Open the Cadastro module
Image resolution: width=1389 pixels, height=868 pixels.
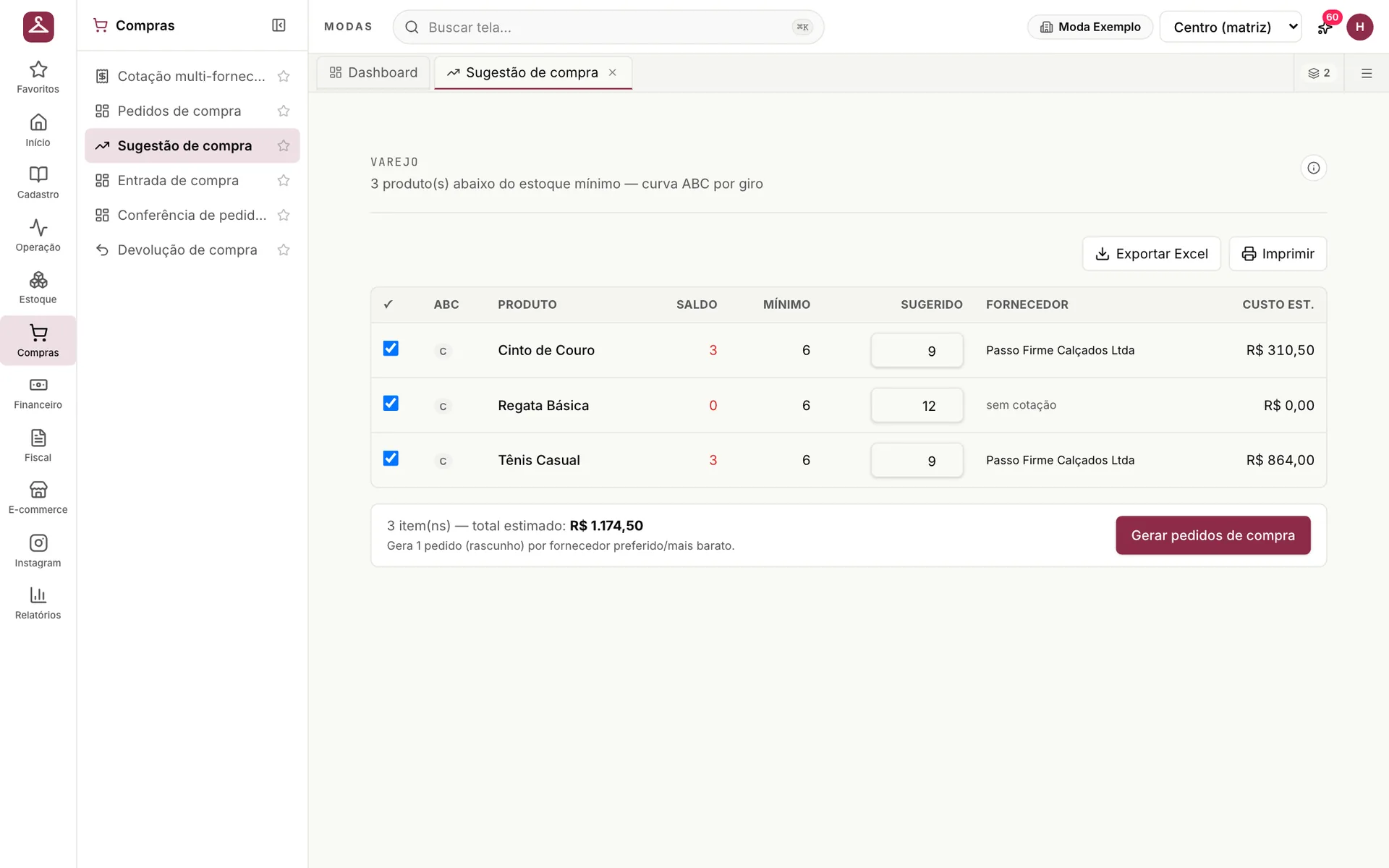38,183
